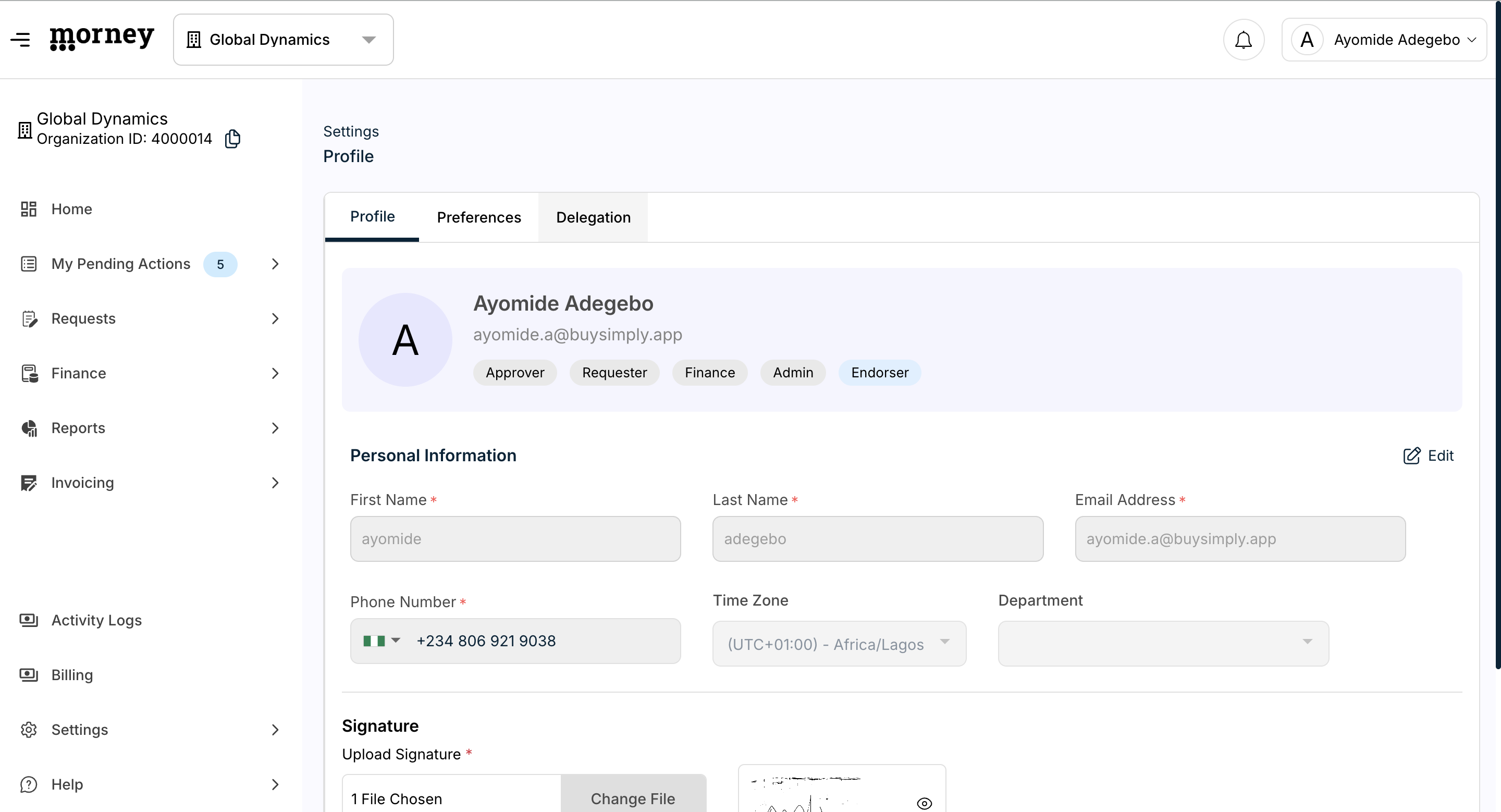The height and width of the screenshot is (812, 1501).
Task: Switch to the Delegation tab
Action: (593, 217)
